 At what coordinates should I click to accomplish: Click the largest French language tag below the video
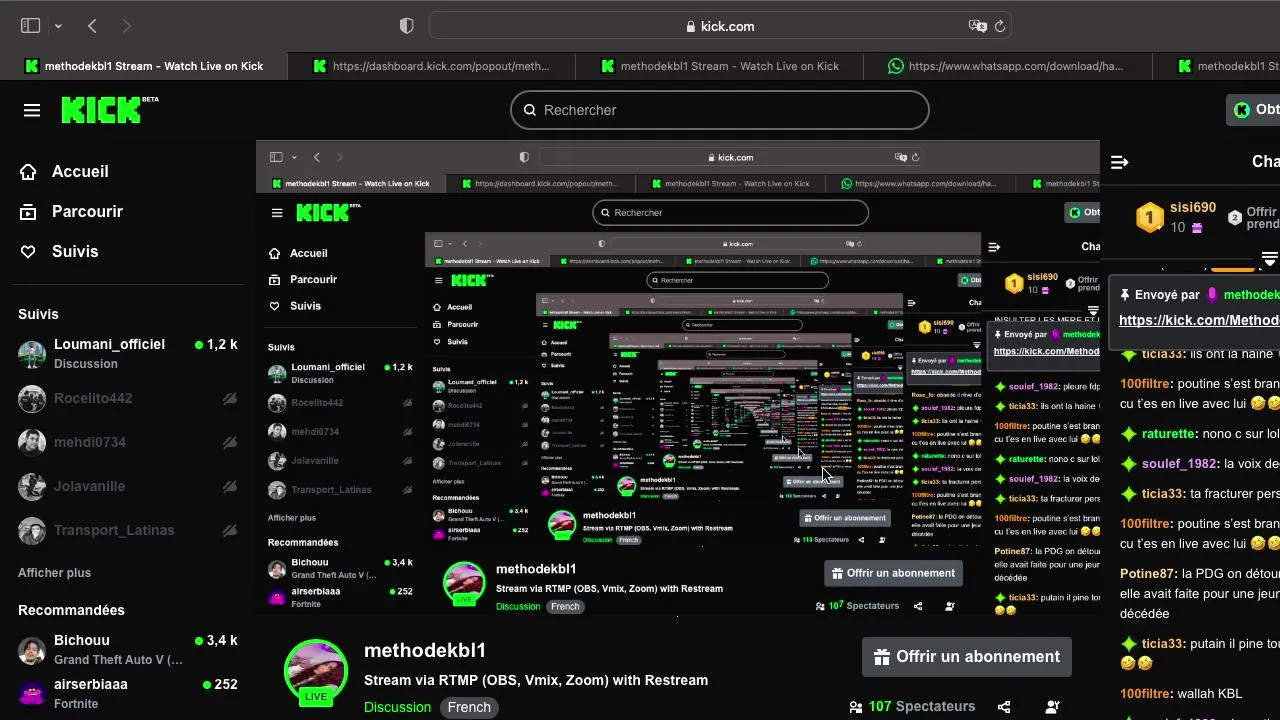coord(469,707)
